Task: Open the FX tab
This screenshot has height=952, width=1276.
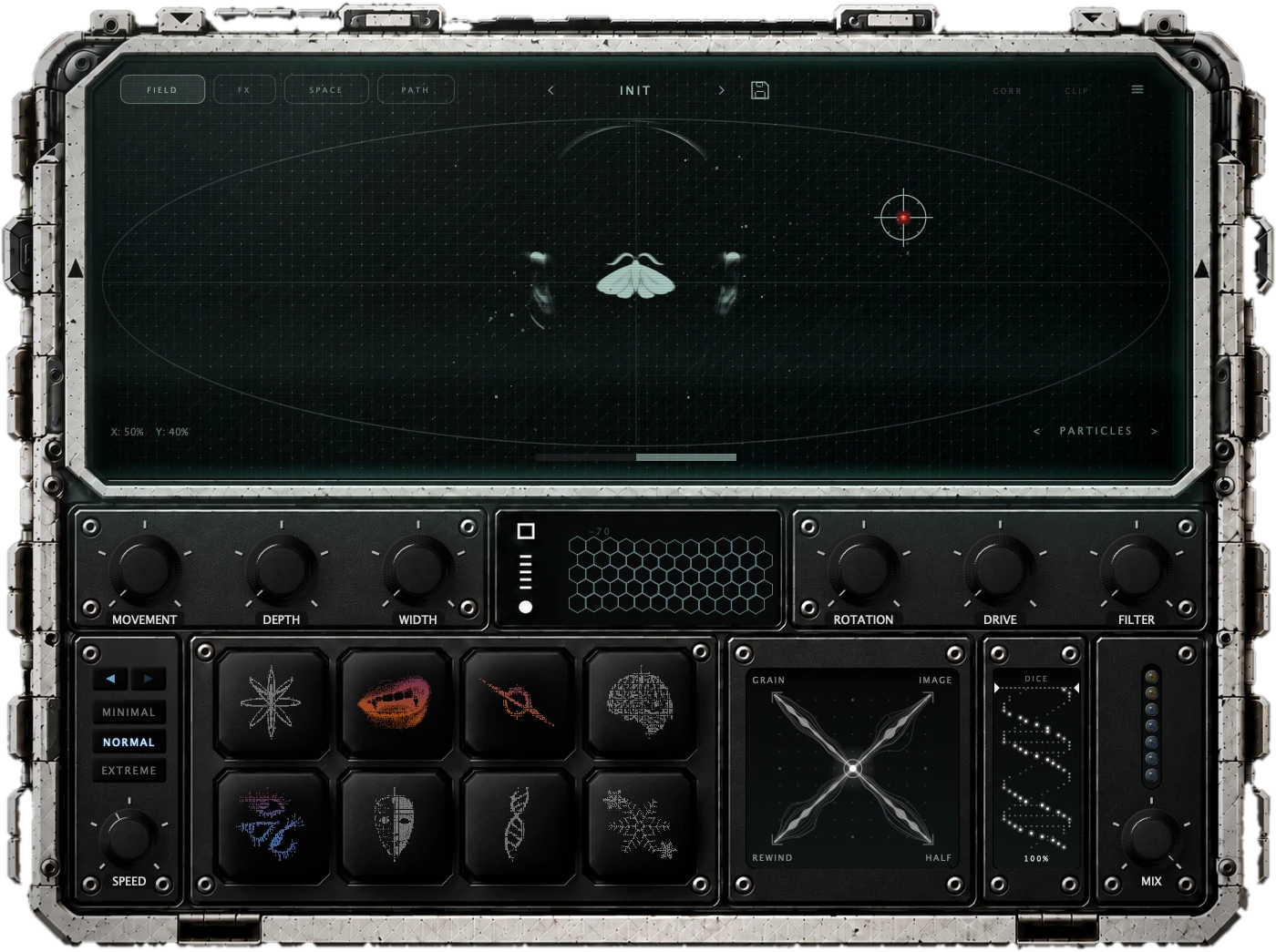Action: click(244, 89)
